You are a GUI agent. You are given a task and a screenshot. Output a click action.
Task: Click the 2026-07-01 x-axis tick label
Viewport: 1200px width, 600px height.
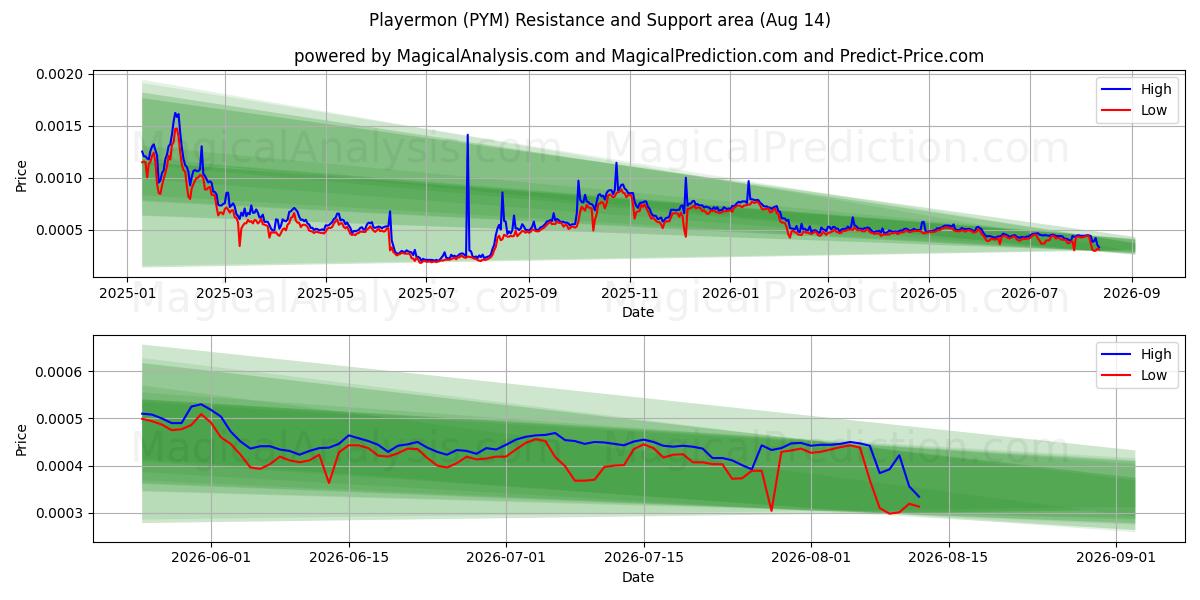coord(506,559)
